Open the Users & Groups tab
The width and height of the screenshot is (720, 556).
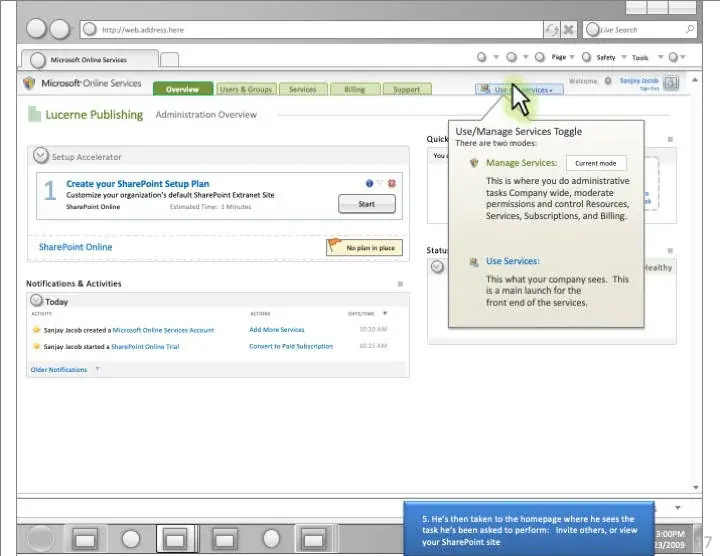[246, 89]
